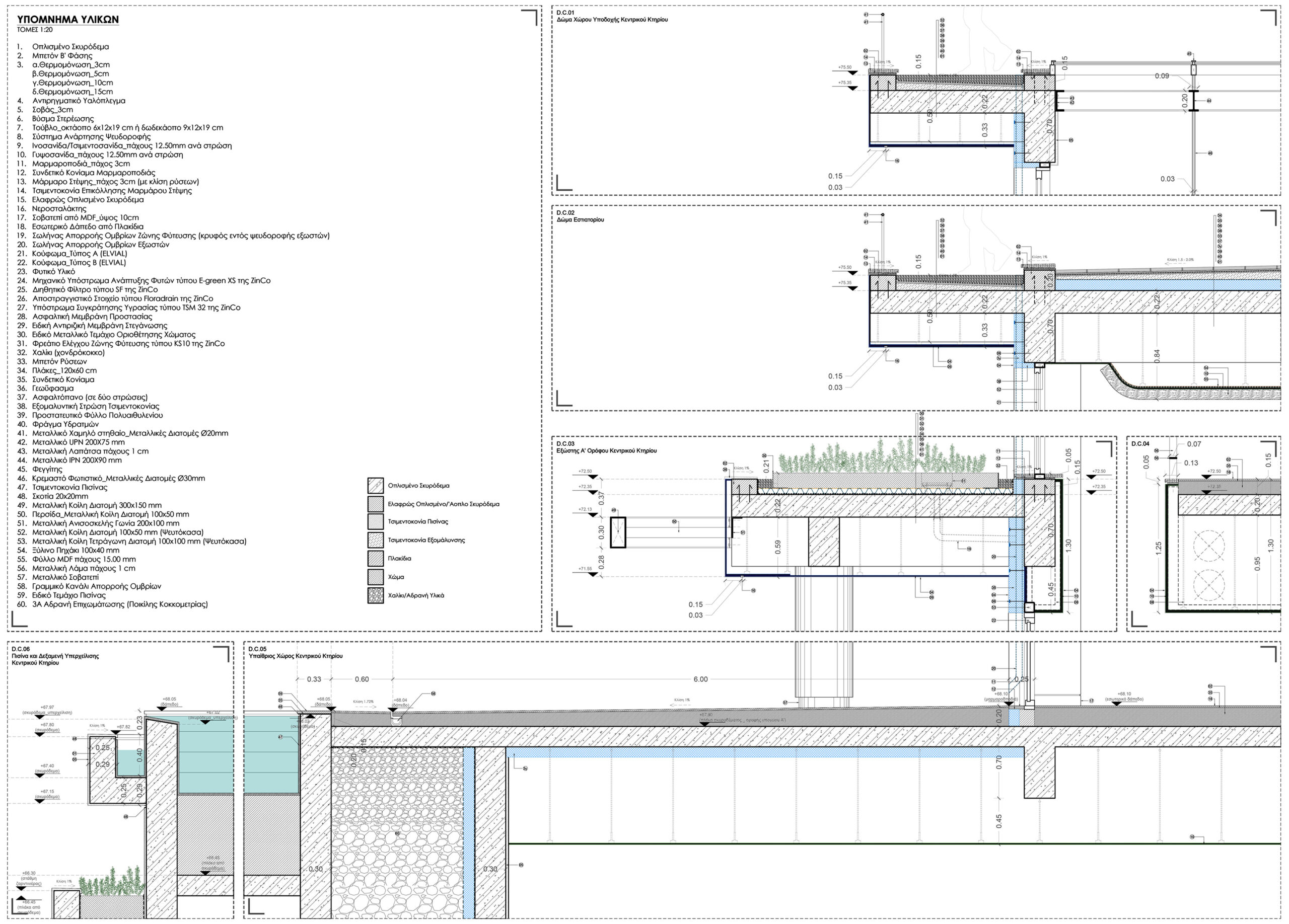Click the +75.50 level marker in D.C.01
Viewport: 1289px width, 924px height.
[845, 67]
